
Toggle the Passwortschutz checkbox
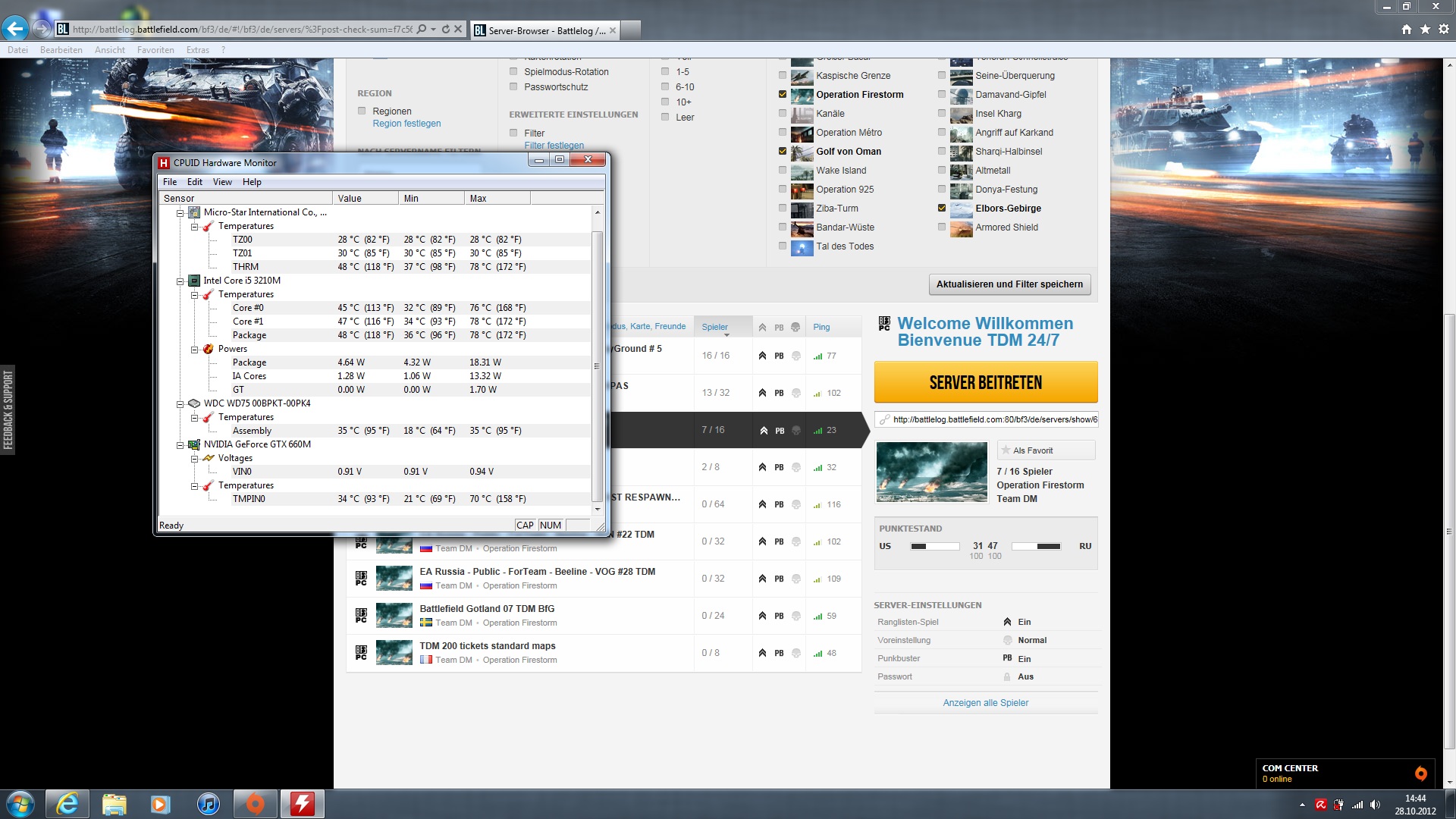point(513,87)
